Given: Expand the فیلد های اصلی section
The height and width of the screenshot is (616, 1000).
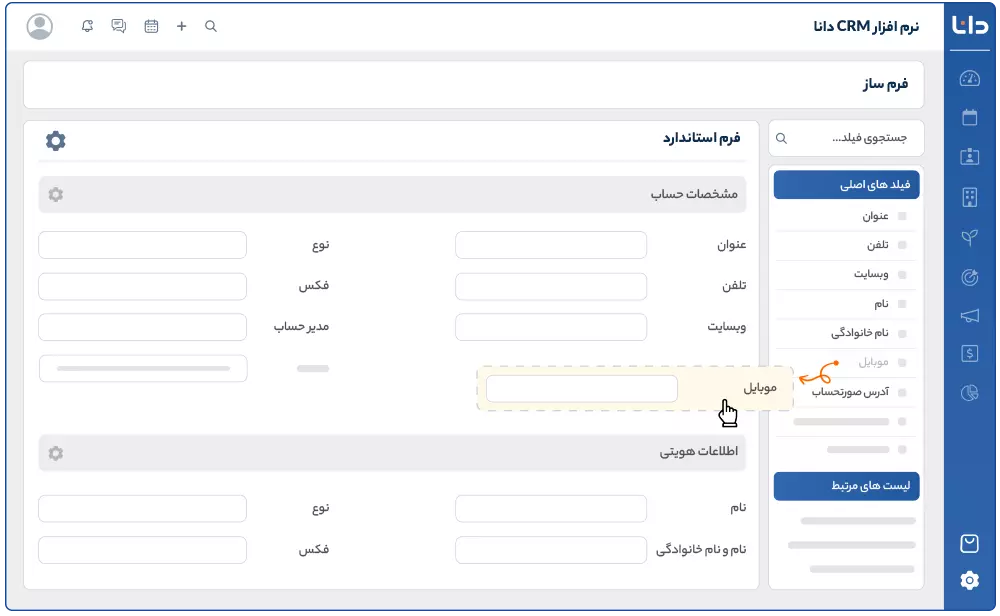Looking at the screenshot, I should click(x=846, y=184).
